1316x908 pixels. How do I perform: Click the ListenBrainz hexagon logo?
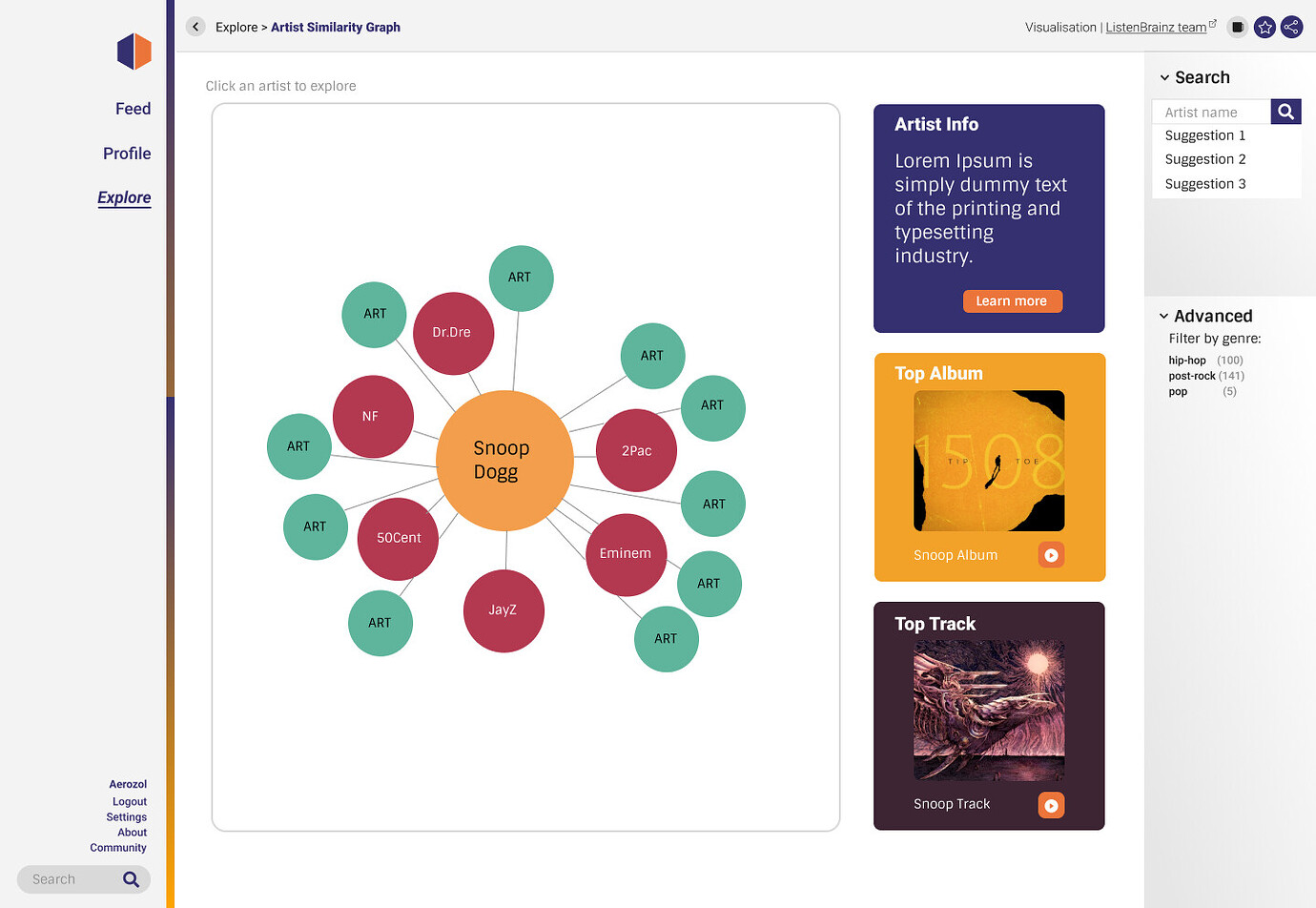134,52
